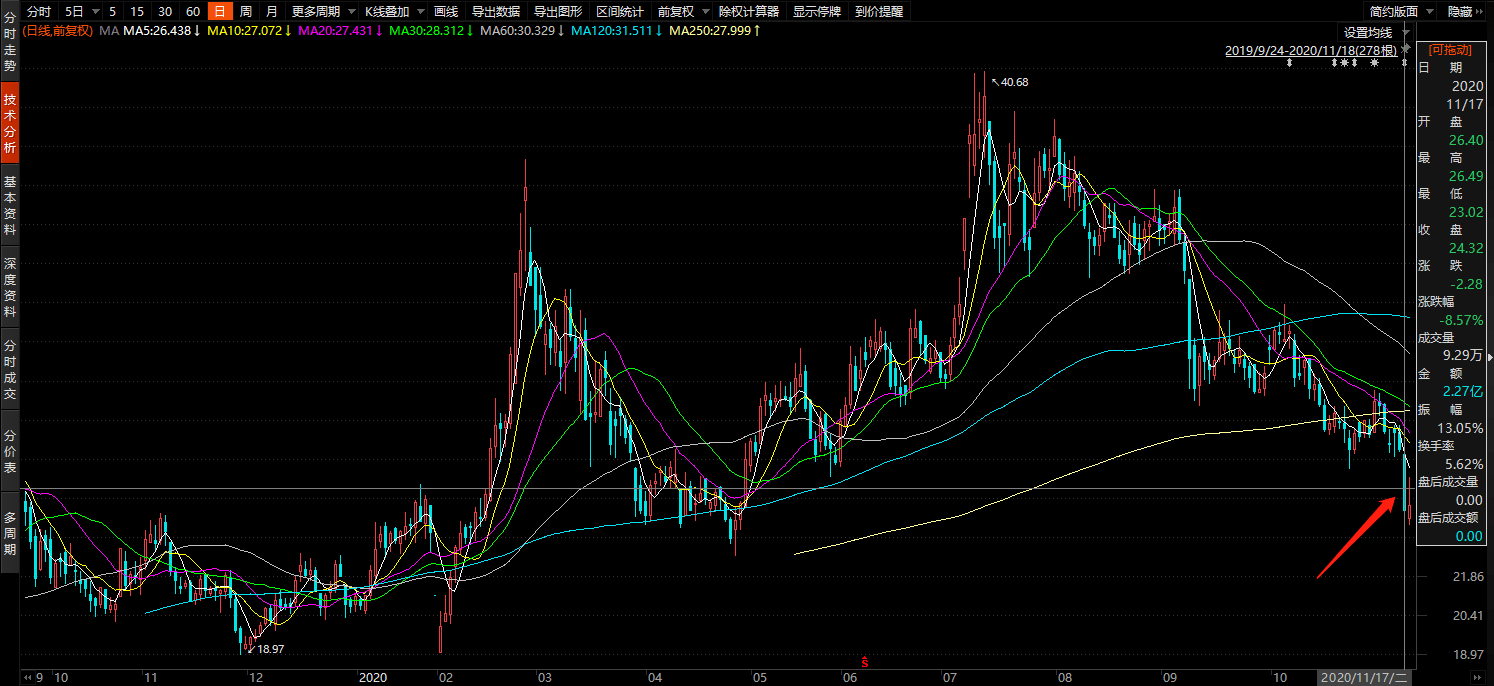Click the 40.68 high price marker

[1013, 82]
